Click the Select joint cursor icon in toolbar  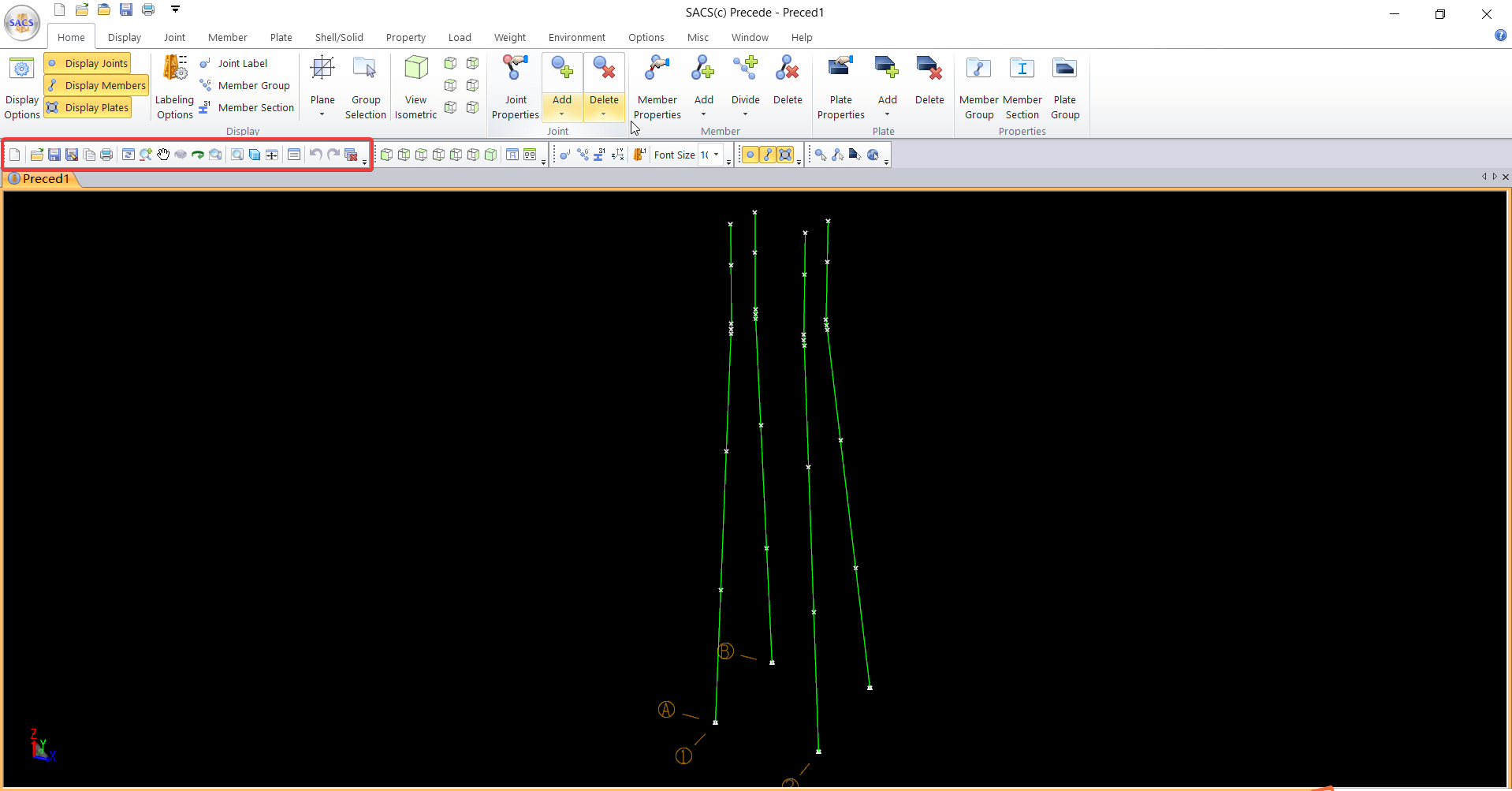(821, 155)
